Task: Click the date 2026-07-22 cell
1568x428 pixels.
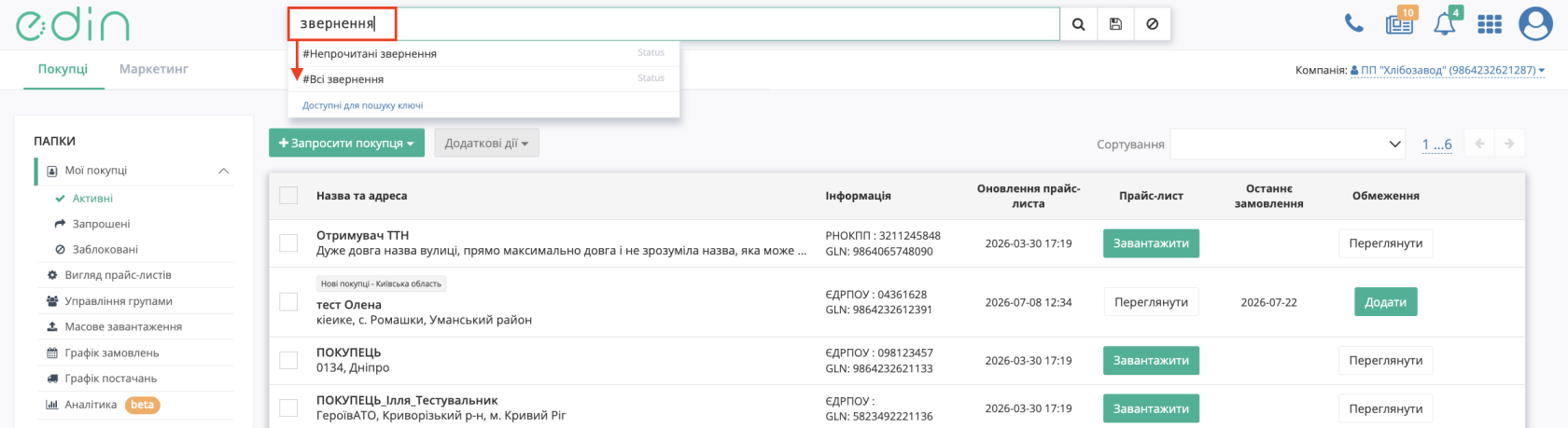Action: click(x=1268, y=302)
